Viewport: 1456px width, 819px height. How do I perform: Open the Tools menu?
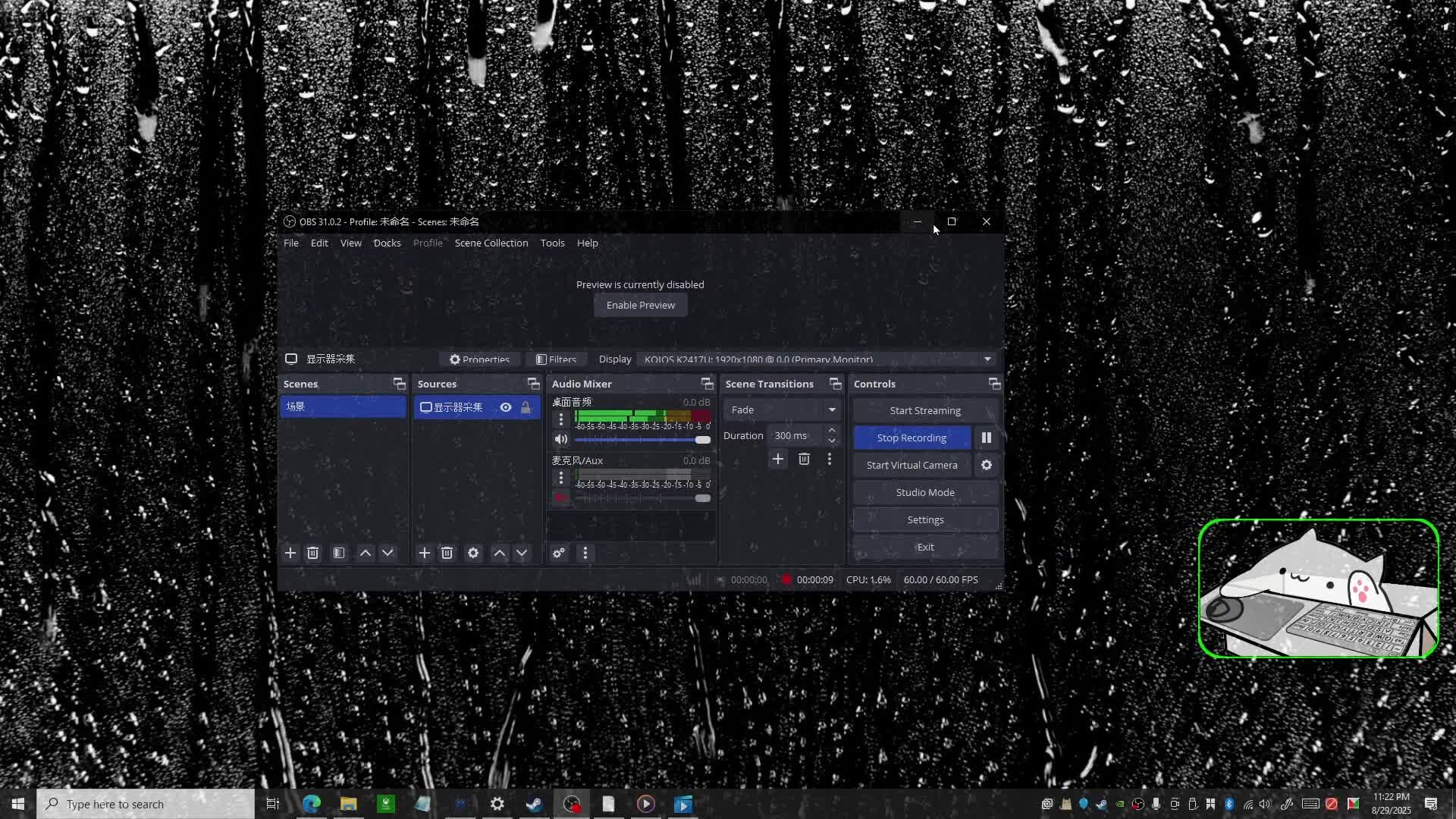552,243
